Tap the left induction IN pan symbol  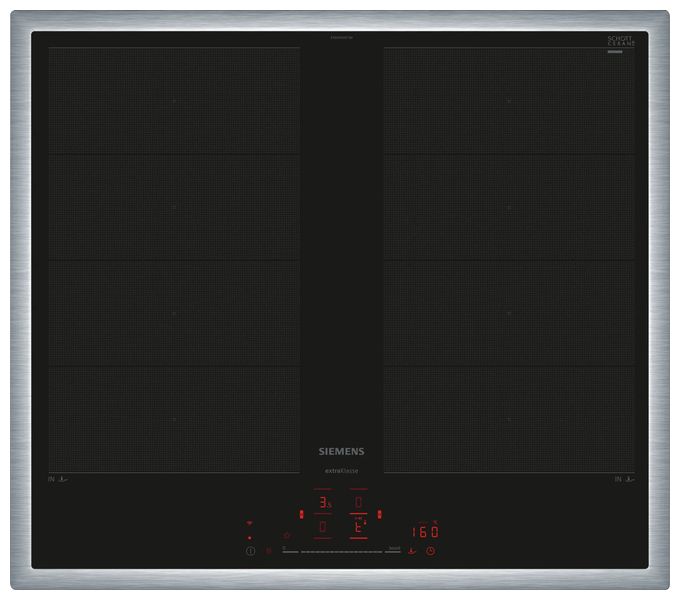tap(58, 479)
